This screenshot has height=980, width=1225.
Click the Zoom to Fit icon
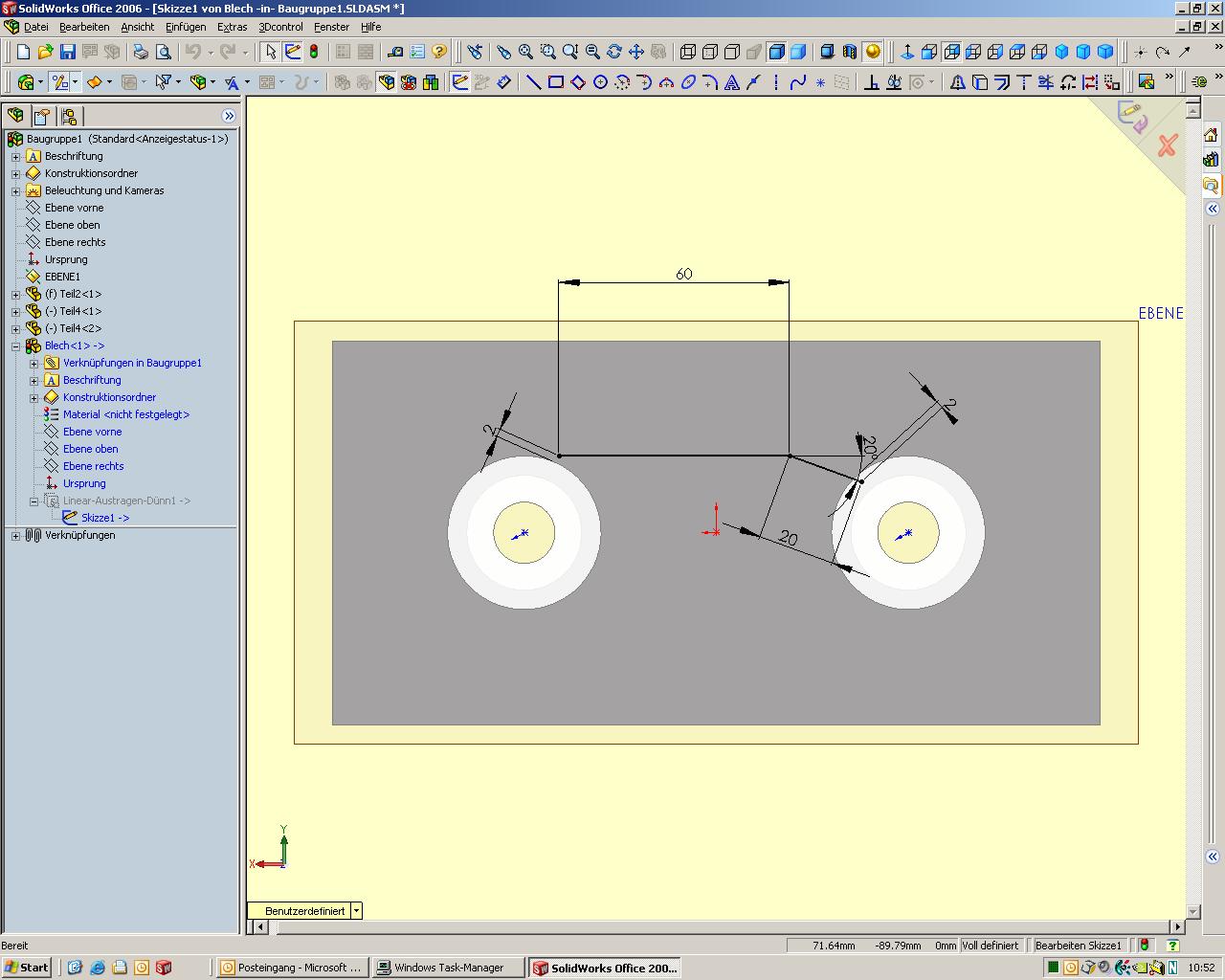click(x=525, y=52)
